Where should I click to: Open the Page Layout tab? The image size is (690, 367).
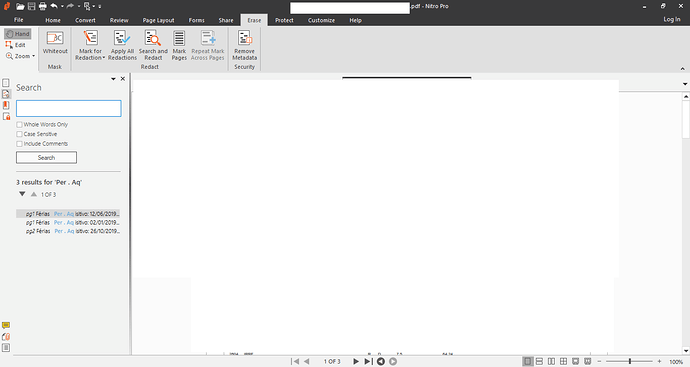158,20
